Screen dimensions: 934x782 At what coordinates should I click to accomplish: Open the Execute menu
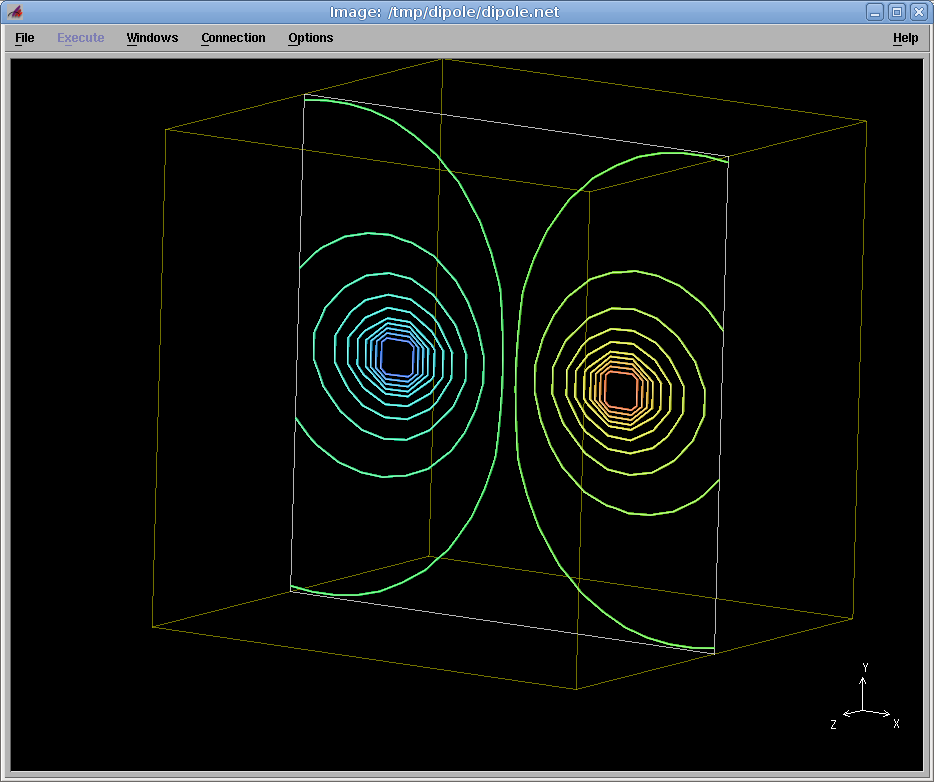80,38
